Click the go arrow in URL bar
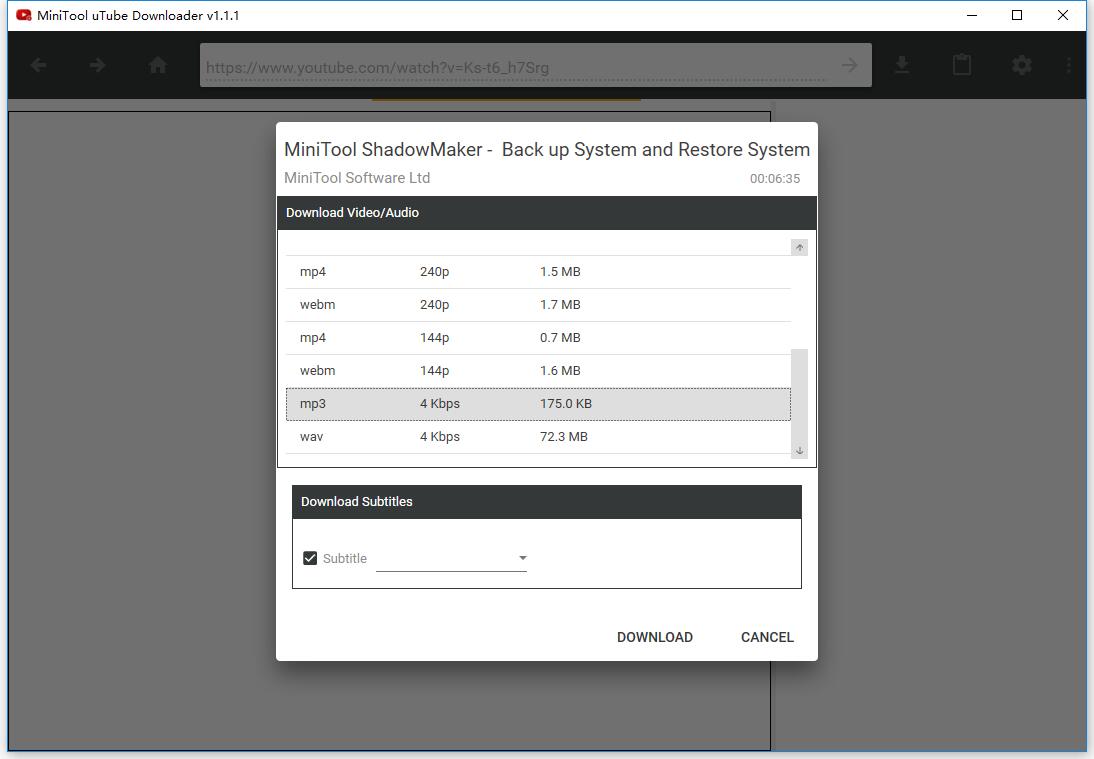Screen dimensions: 1094x759 click(x=849, y=66)
